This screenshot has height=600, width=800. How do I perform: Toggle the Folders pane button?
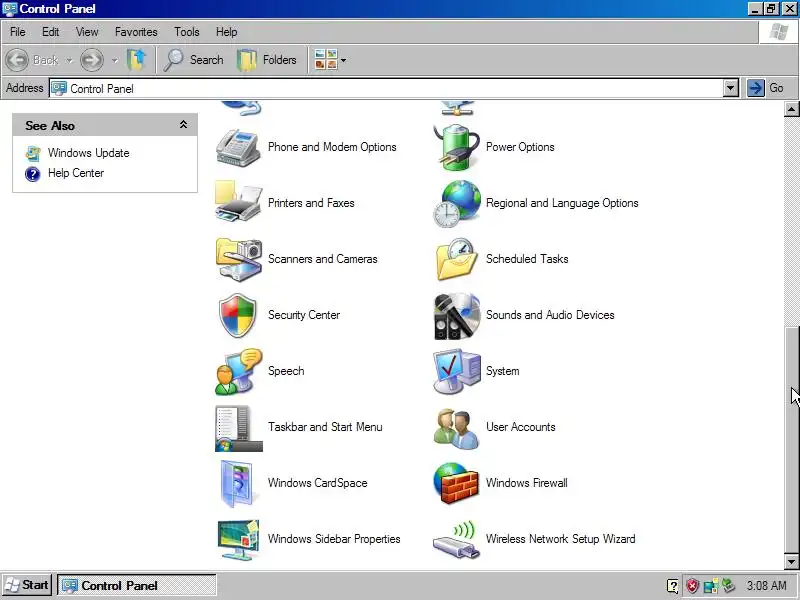pyautogui.click(x=267, y=60)
